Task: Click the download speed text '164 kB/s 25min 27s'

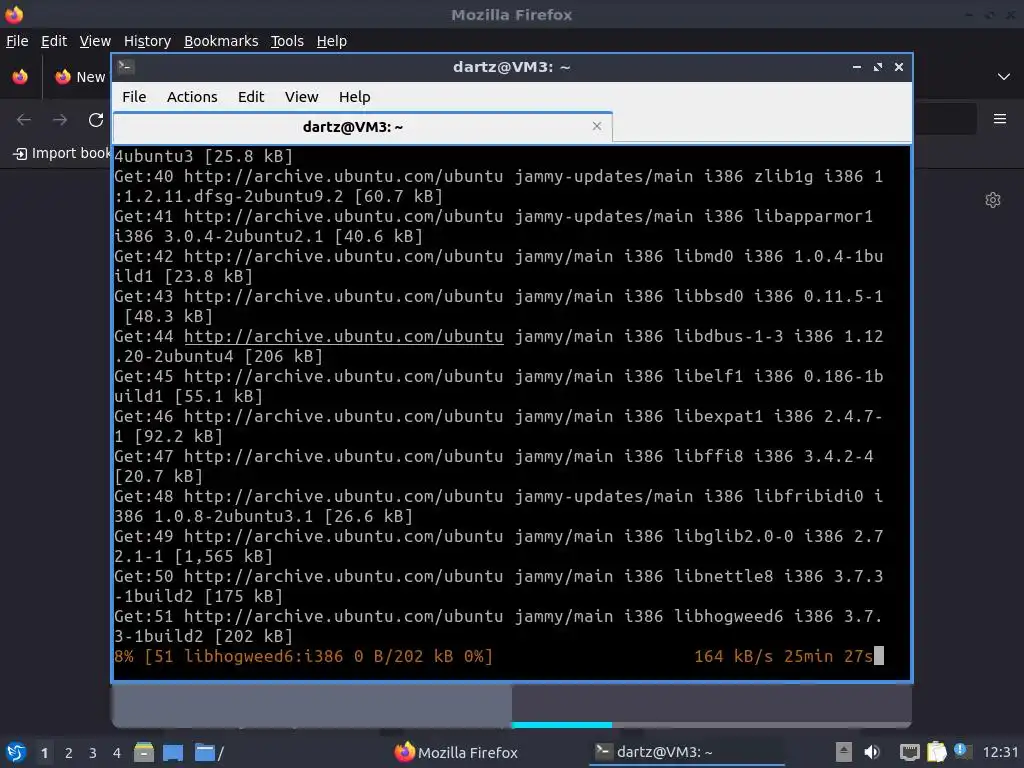Action: [x=783, y=656]
